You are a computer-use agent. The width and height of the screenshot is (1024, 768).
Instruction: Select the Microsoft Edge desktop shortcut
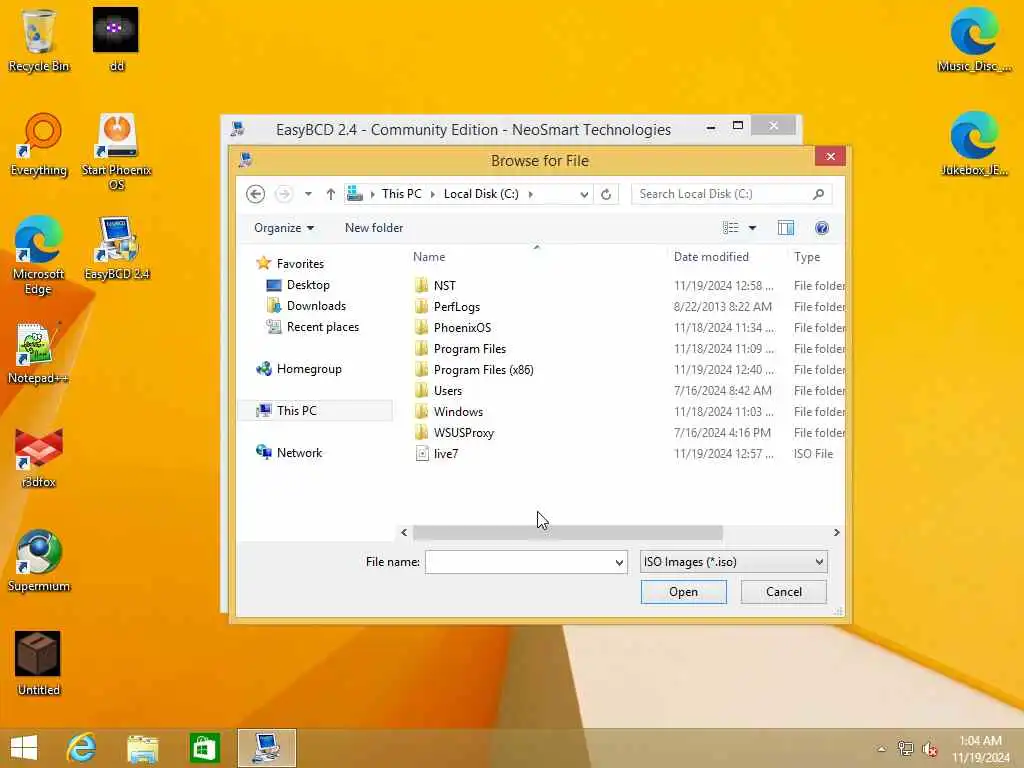pyautogui.click(x=38, y=255)
